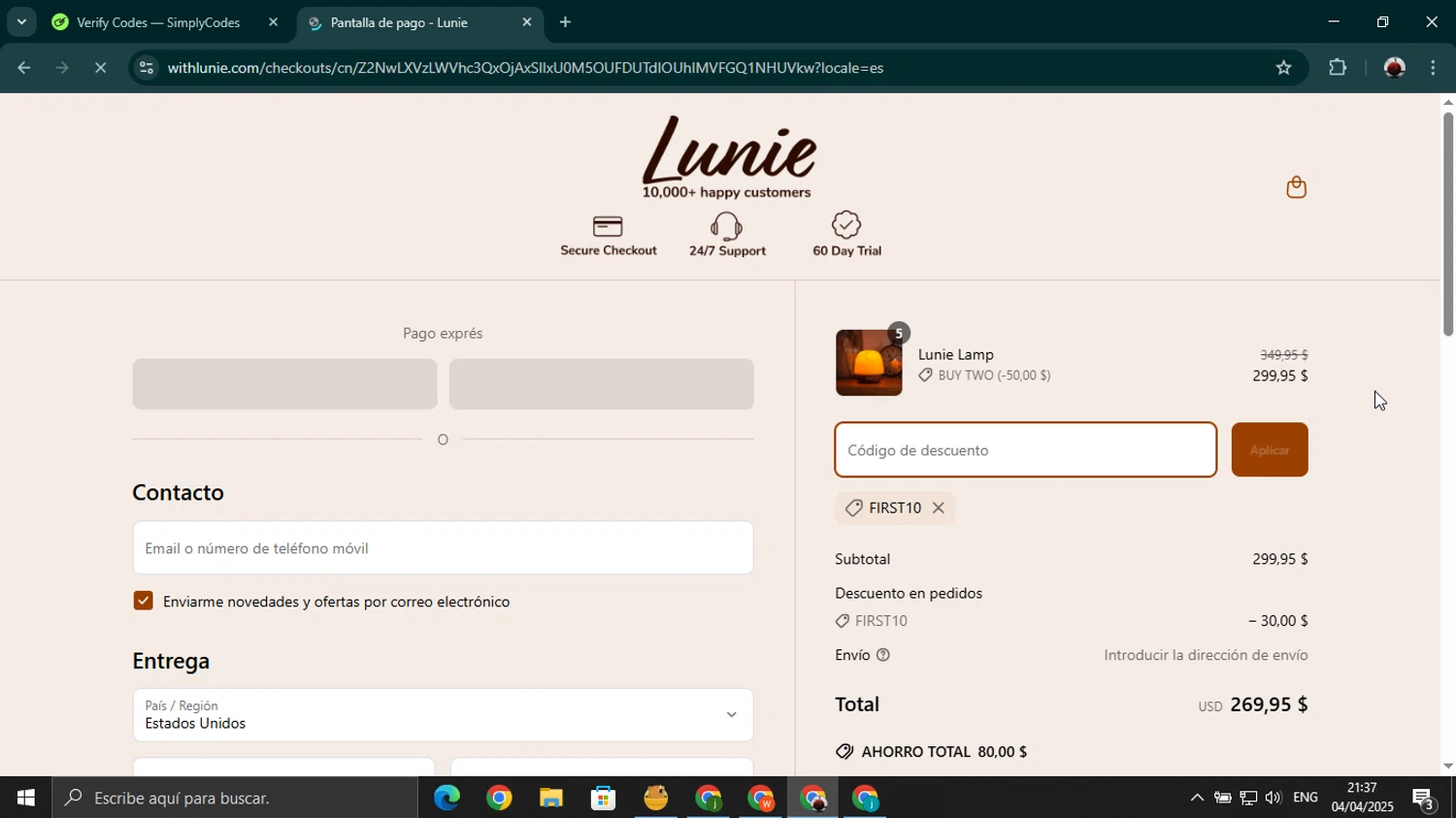1456x818 pixels.
Task: Open the Windows Start menu
Action: (26, 798)
